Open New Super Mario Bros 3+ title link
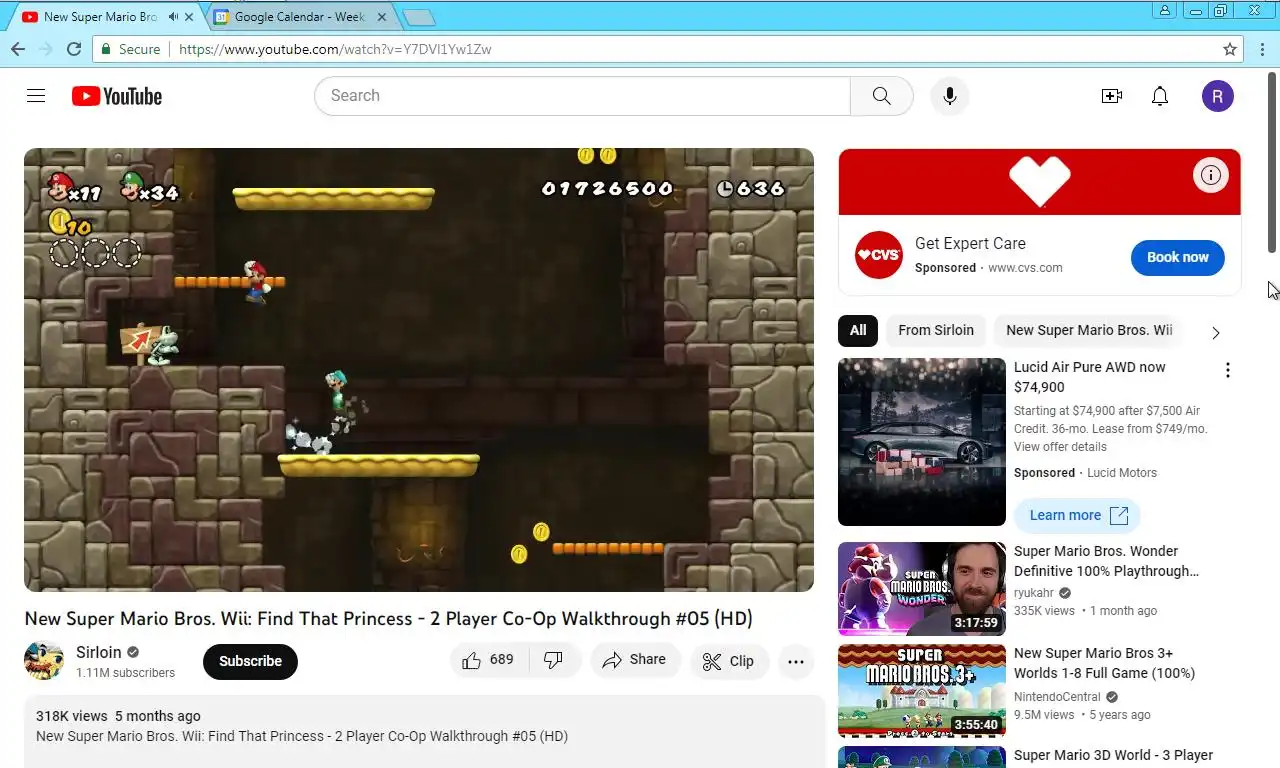Viewport: 1280px width, 768px height. tap(1104, 663)
